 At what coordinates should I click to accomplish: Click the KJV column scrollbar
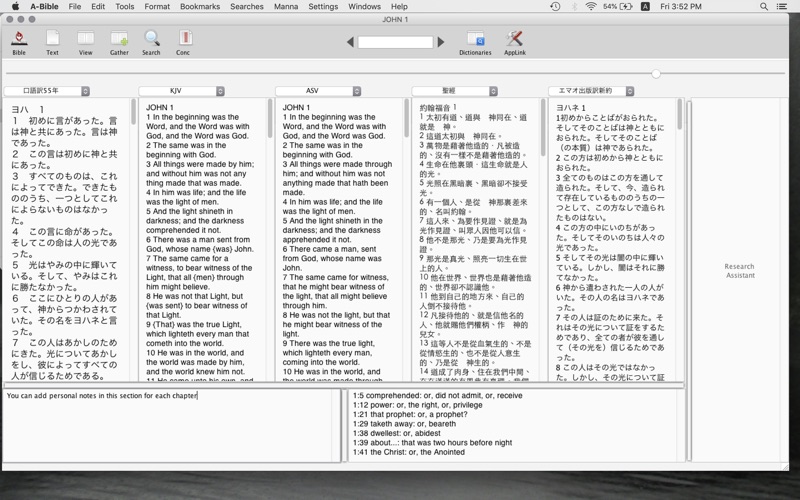(x=270, y=118)
